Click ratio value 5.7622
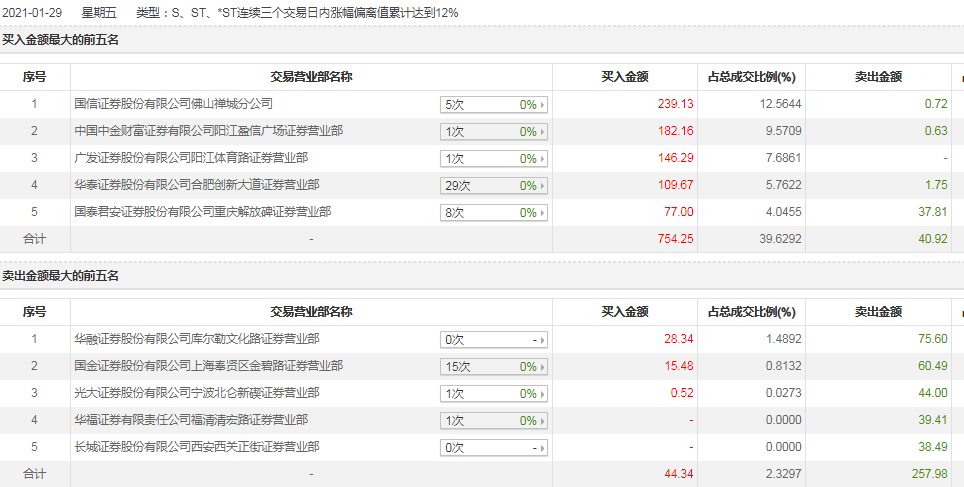Screen dimensions: 964x487 pos(783,185)
